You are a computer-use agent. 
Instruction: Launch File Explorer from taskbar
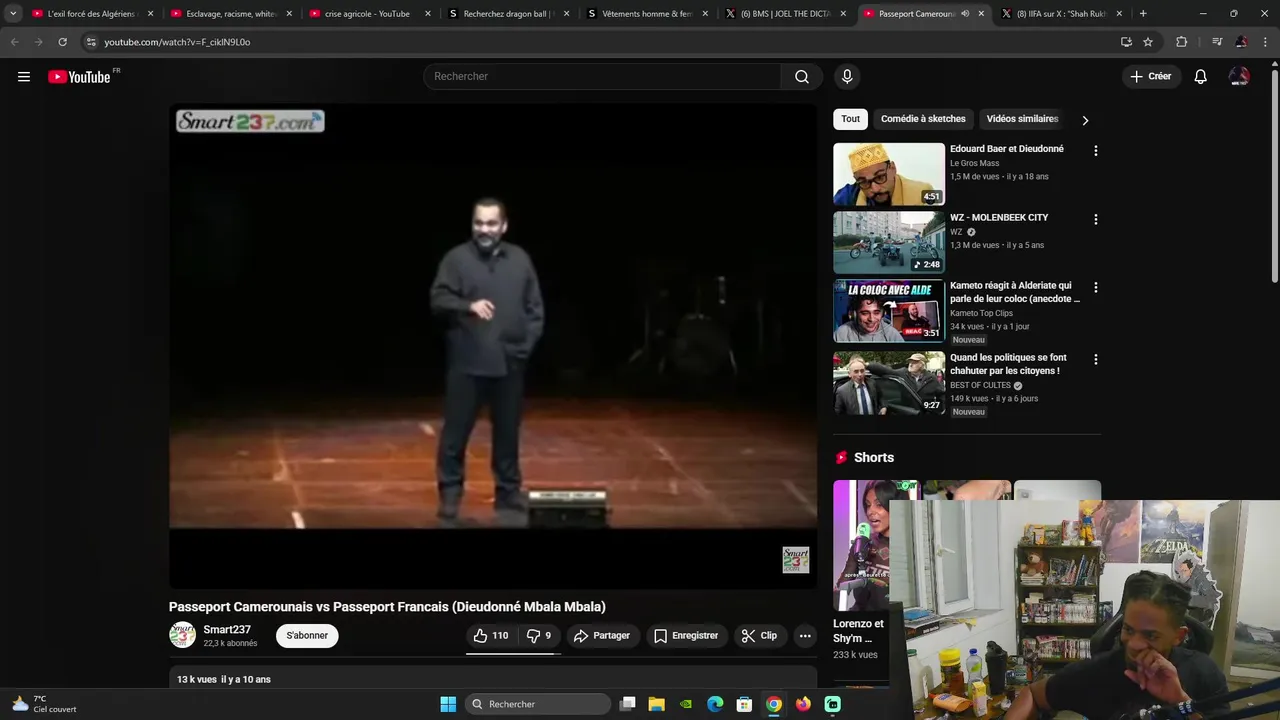tap(657, 704)
